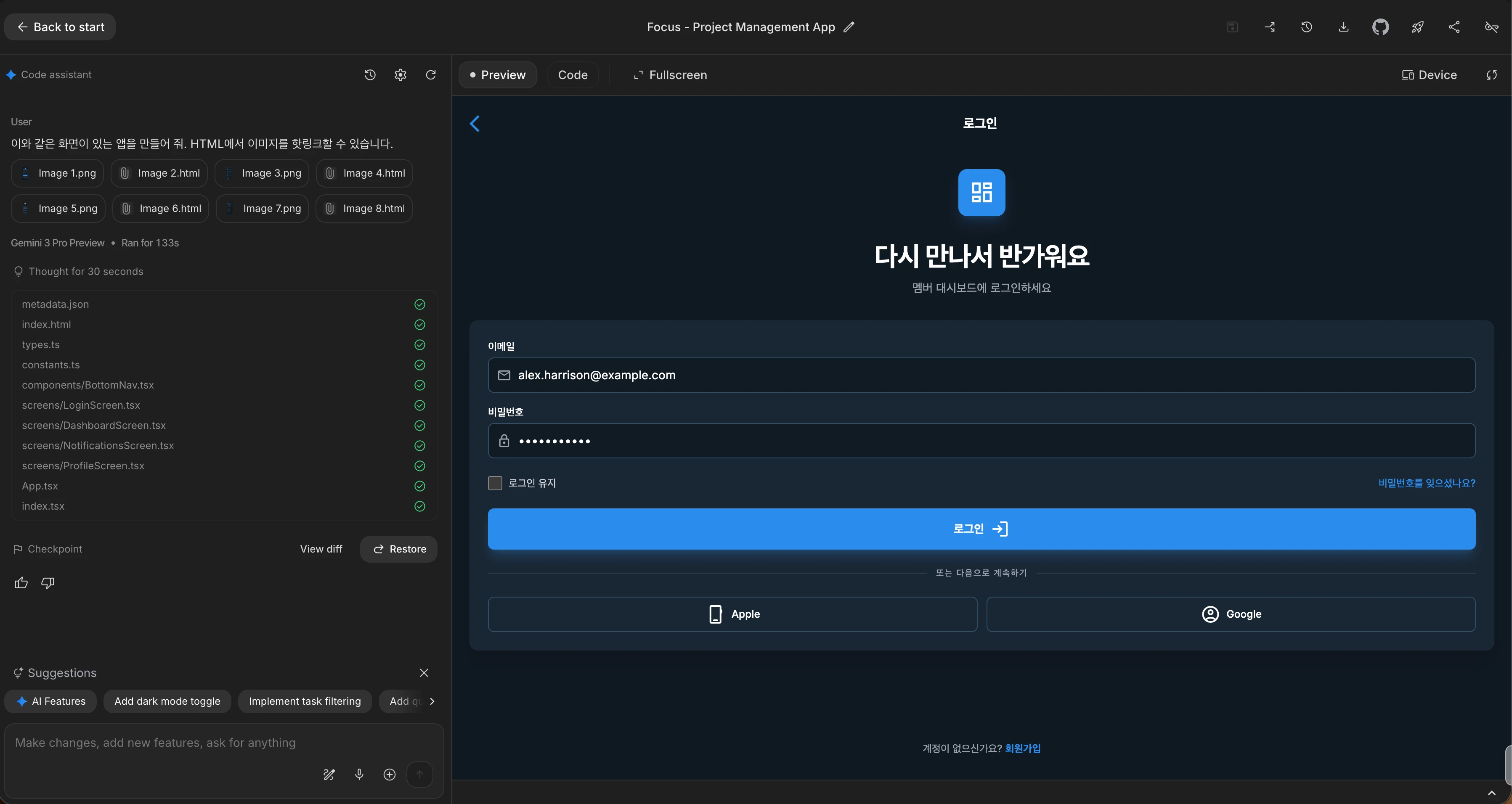Click the download app icon

pos(1343,27)
